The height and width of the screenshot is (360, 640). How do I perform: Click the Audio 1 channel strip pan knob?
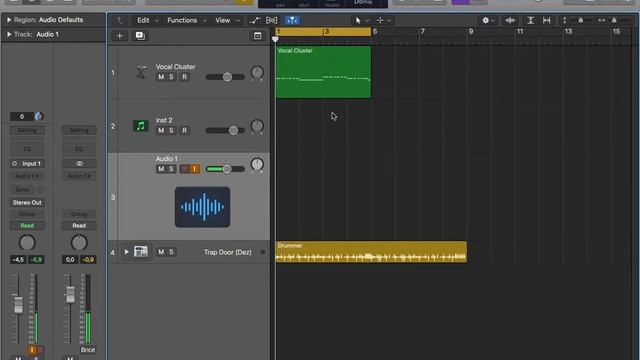pyautogui.click(x=27, y=243)
